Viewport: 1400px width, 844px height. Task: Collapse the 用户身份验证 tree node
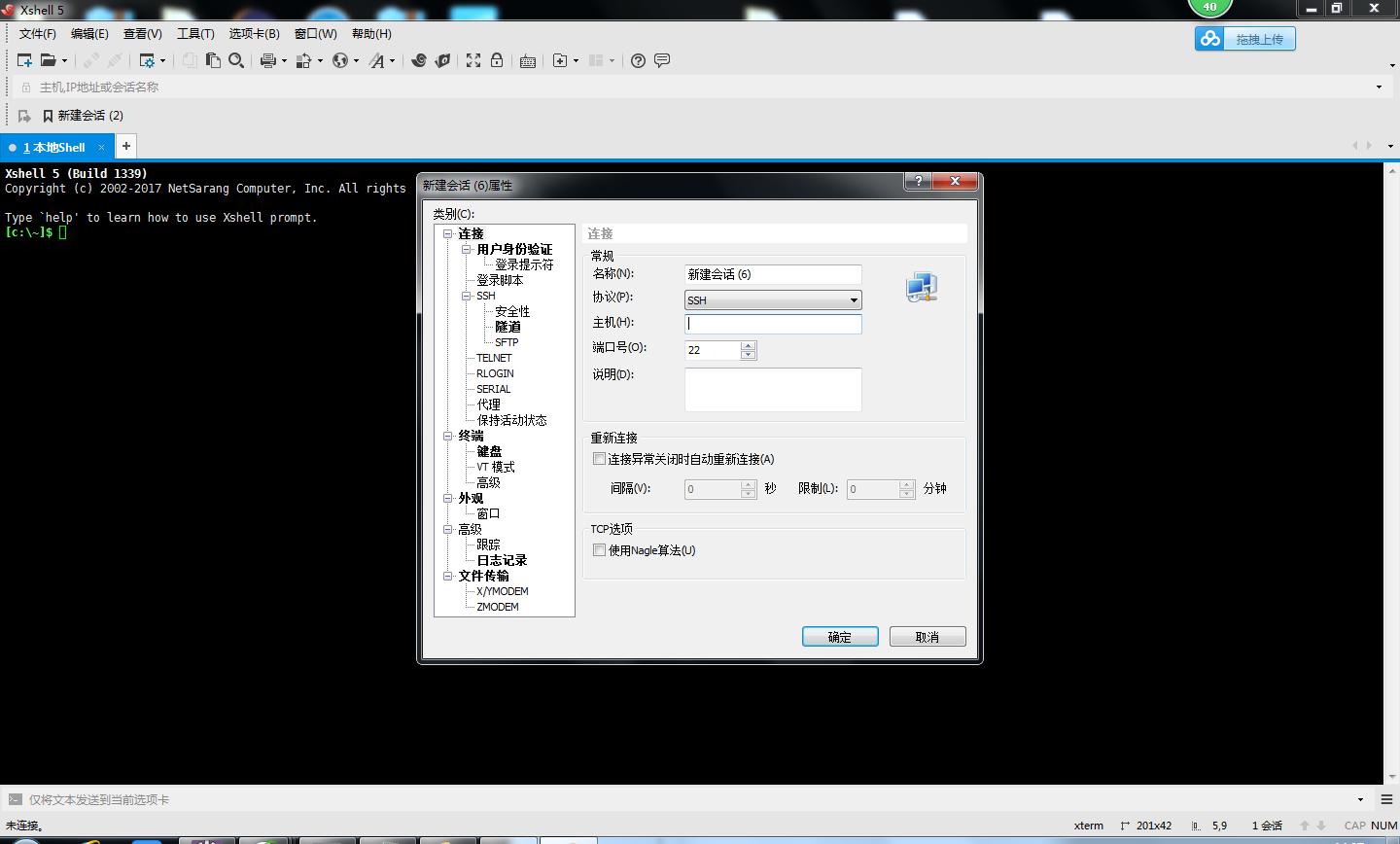click(x=467, y=250)
